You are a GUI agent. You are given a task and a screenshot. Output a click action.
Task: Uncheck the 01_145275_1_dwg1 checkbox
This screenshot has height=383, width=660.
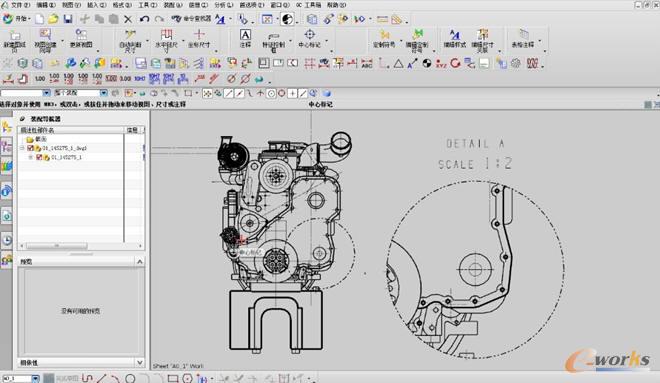[x=30, y=148]
